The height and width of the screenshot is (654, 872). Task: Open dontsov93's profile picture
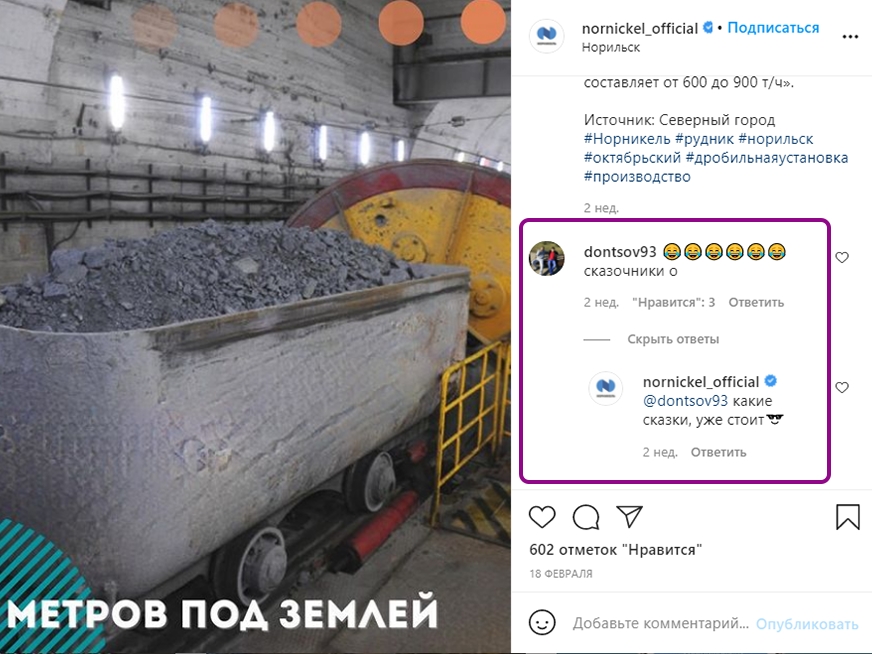(x=547, y=258)
